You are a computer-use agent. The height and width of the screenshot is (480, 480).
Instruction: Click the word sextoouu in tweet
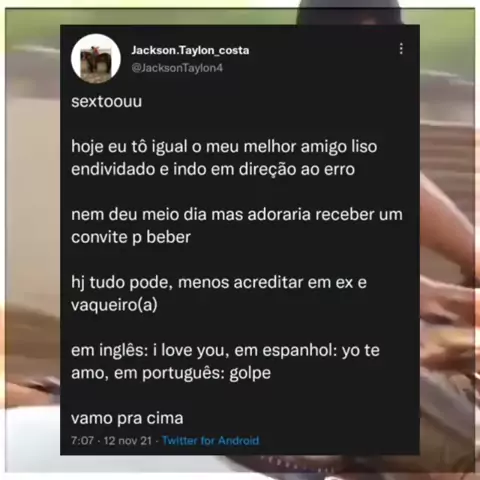(x=106, y=101)
